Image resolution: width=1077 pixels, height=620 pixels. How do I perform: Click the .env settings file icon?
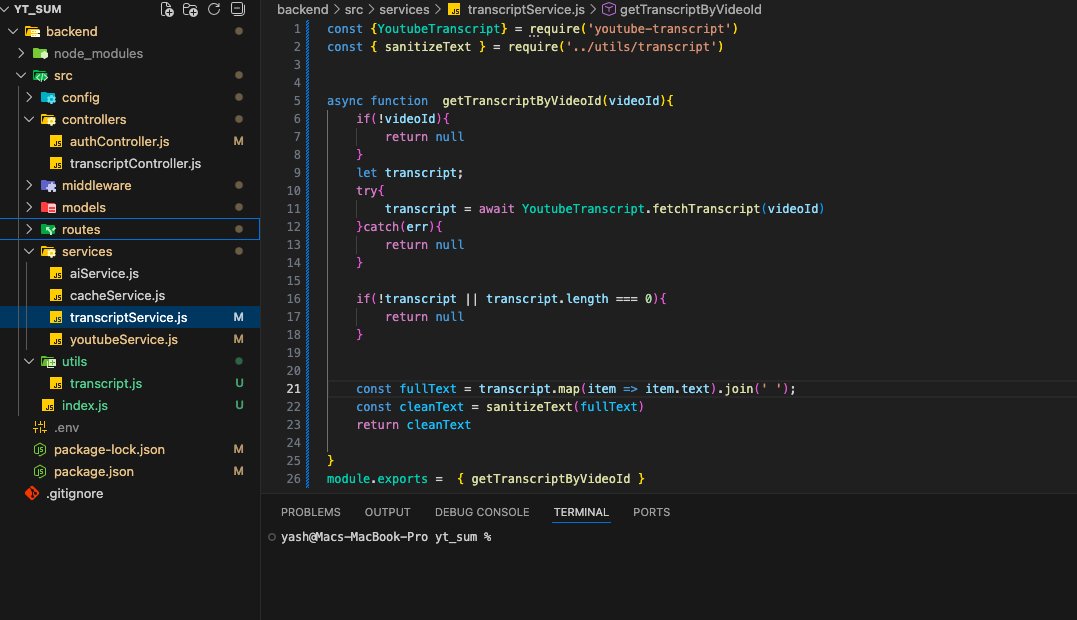pos(40,427)
